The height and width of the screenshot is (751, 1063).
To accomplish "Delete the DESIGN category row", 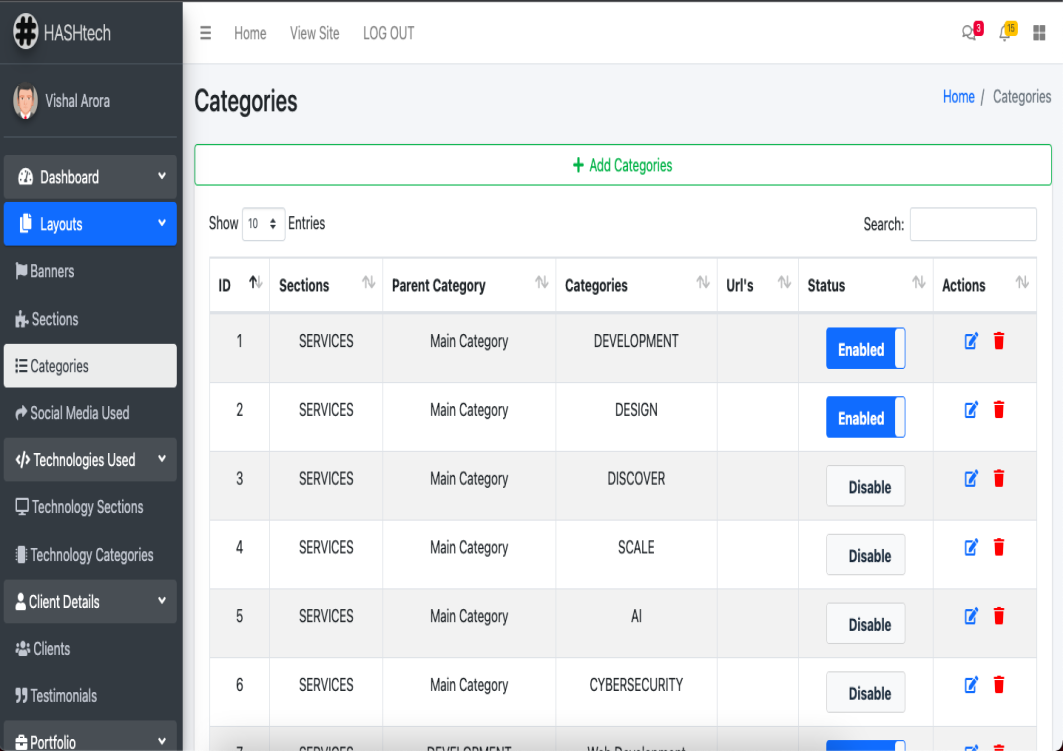I will [x=998, y=410].
